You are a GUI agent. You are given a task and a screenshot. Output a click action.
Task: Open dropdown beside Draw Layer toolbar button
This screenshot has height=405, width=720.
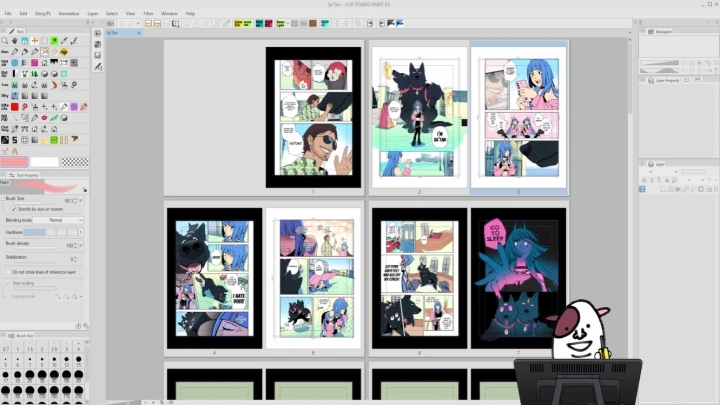pyautogui.click(x=287, y=23)
